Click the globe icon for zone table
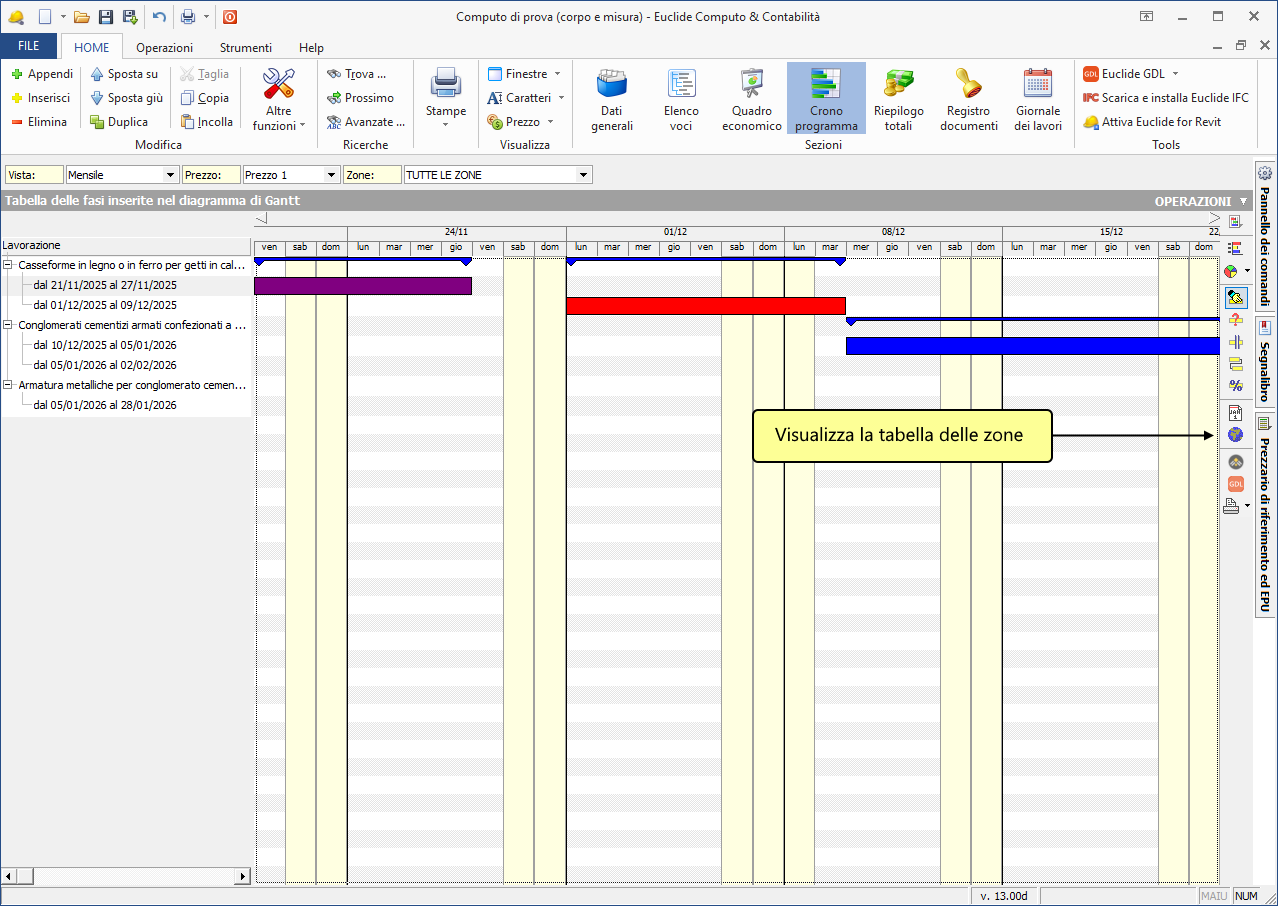The width and height of the screenshot is (1278, 906). tap(1235, 435)
